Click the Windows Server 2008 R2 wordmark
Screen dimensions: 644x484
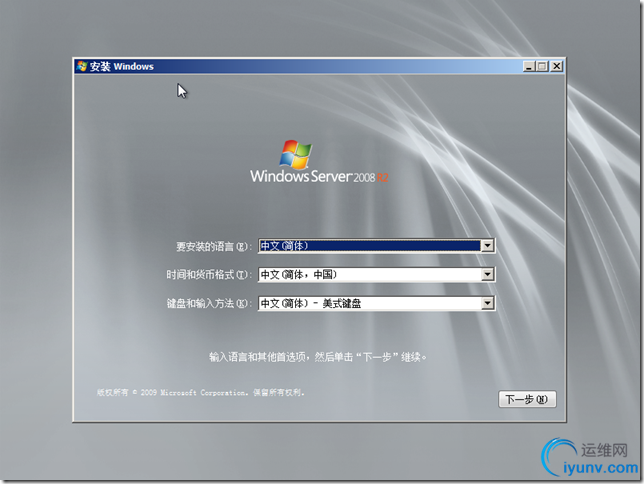(319, 176)
